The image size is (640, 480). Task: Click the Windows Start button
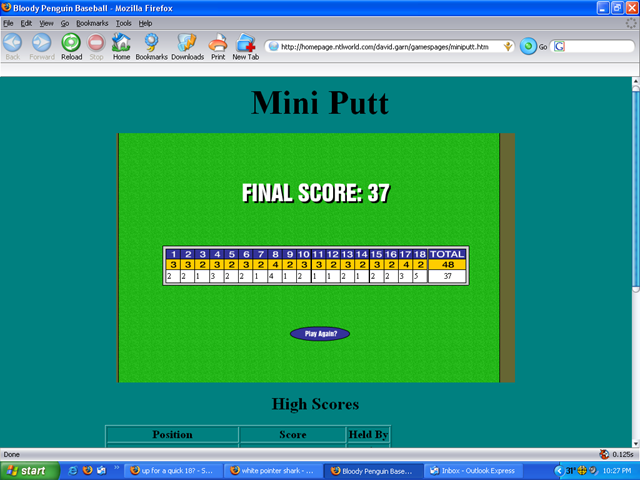point(27,470)
